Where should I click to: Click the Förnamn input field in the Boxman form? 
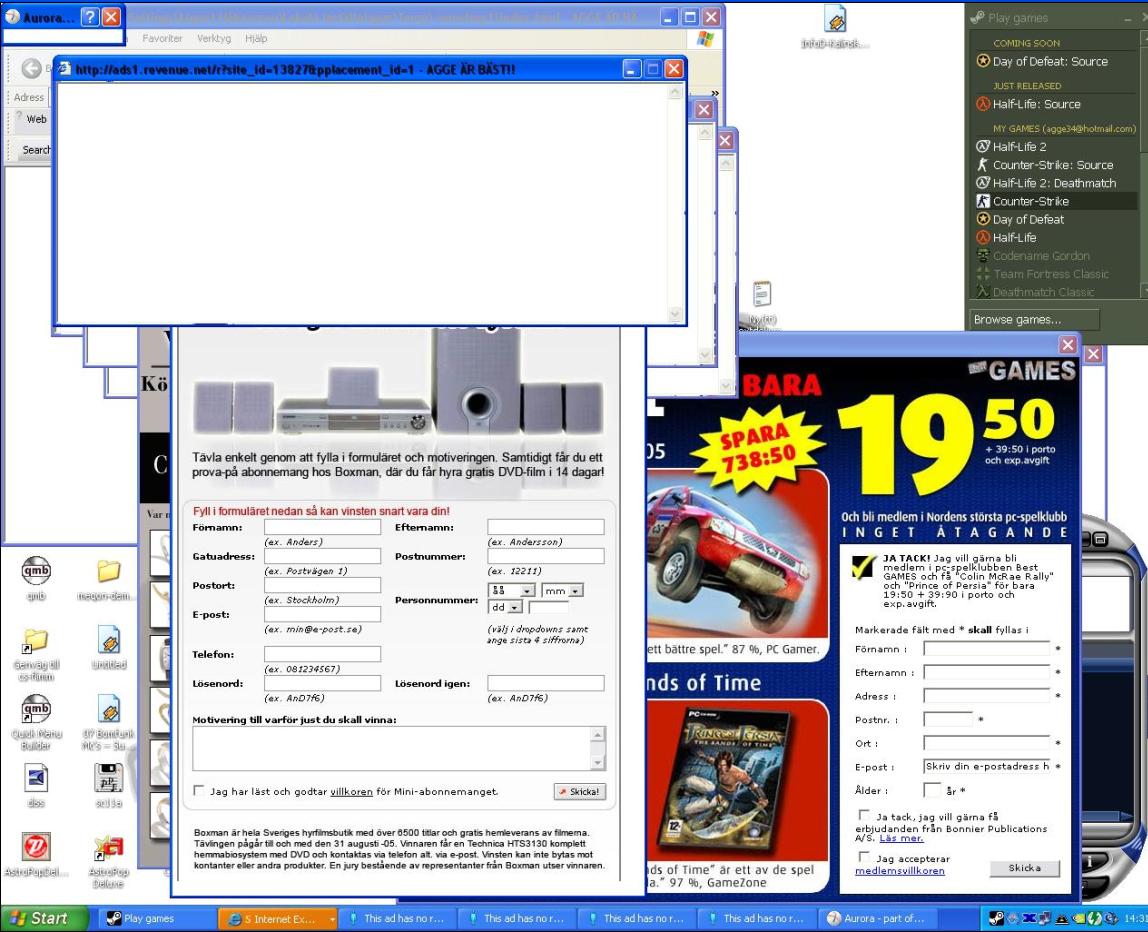click(x=322, y=527)
